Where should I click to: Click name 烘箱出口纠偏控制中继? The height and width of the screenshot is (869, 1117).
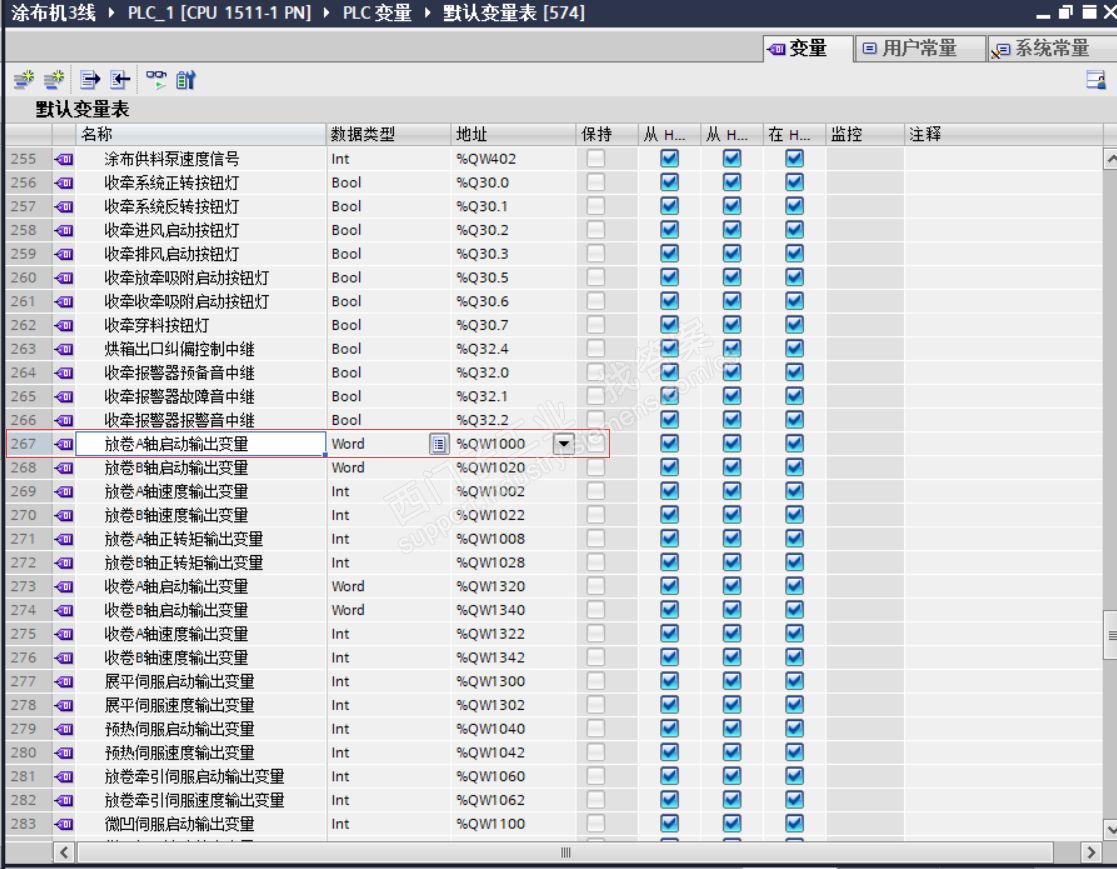(x=180, y=349)
